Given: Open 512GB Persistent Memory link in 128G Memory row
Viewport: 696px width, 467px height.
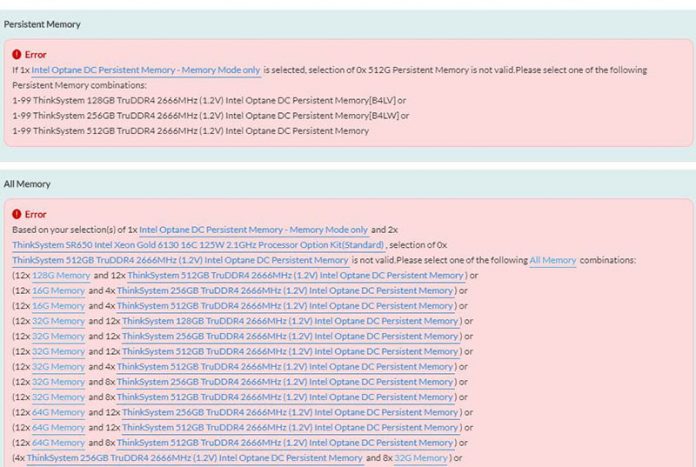Looking at the screenshot, I should (x=295, y=275).
